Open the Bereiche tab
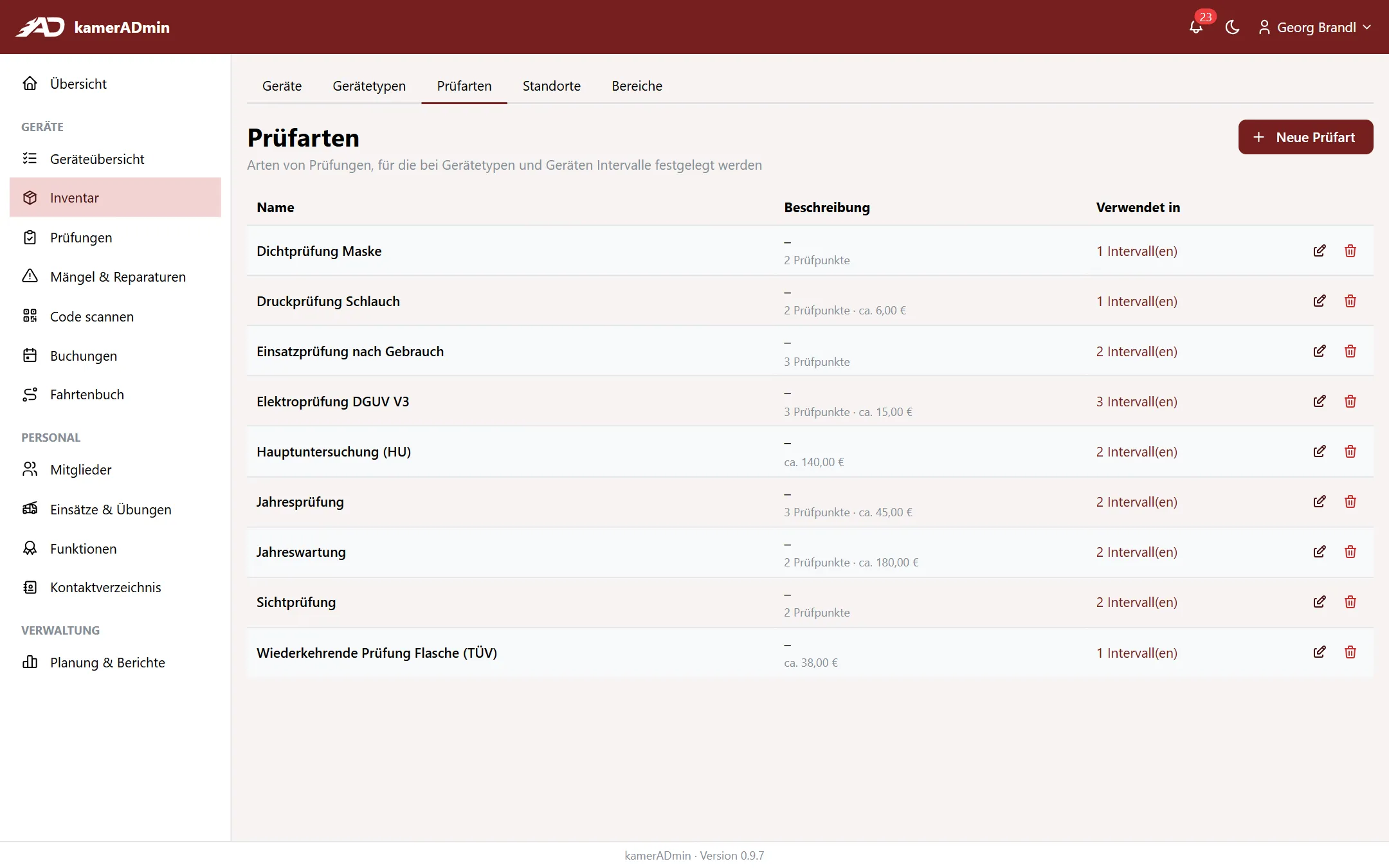Image resolution: width=1389 pixels, height=868 pixels. [637, 86]
